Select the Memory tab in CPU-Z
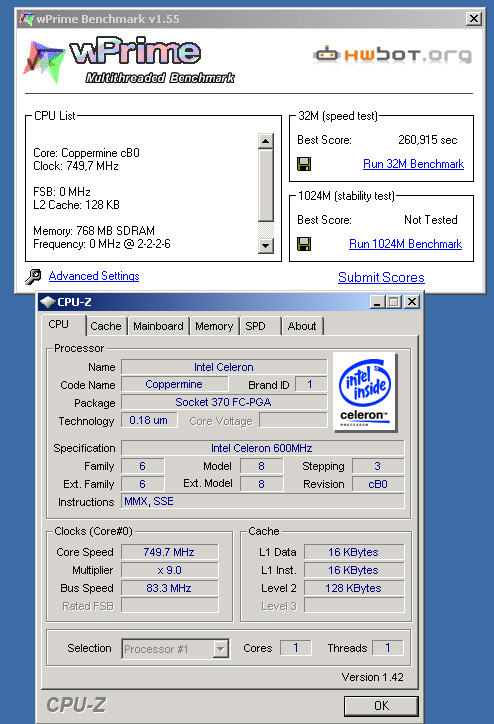Viewport: 494px width, 724px height. click(214, 326)
